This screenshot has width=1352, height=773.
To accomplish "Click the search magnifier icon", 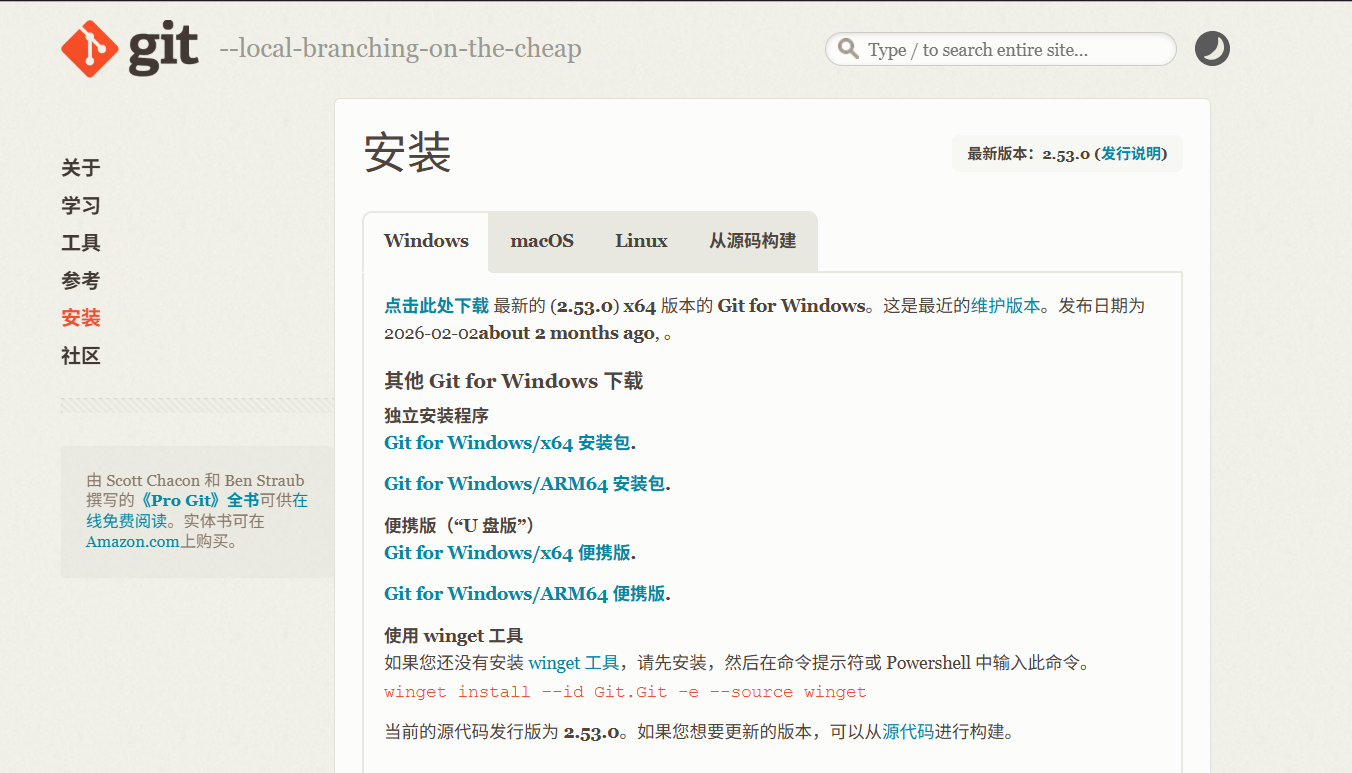I will tap(848, 49).
